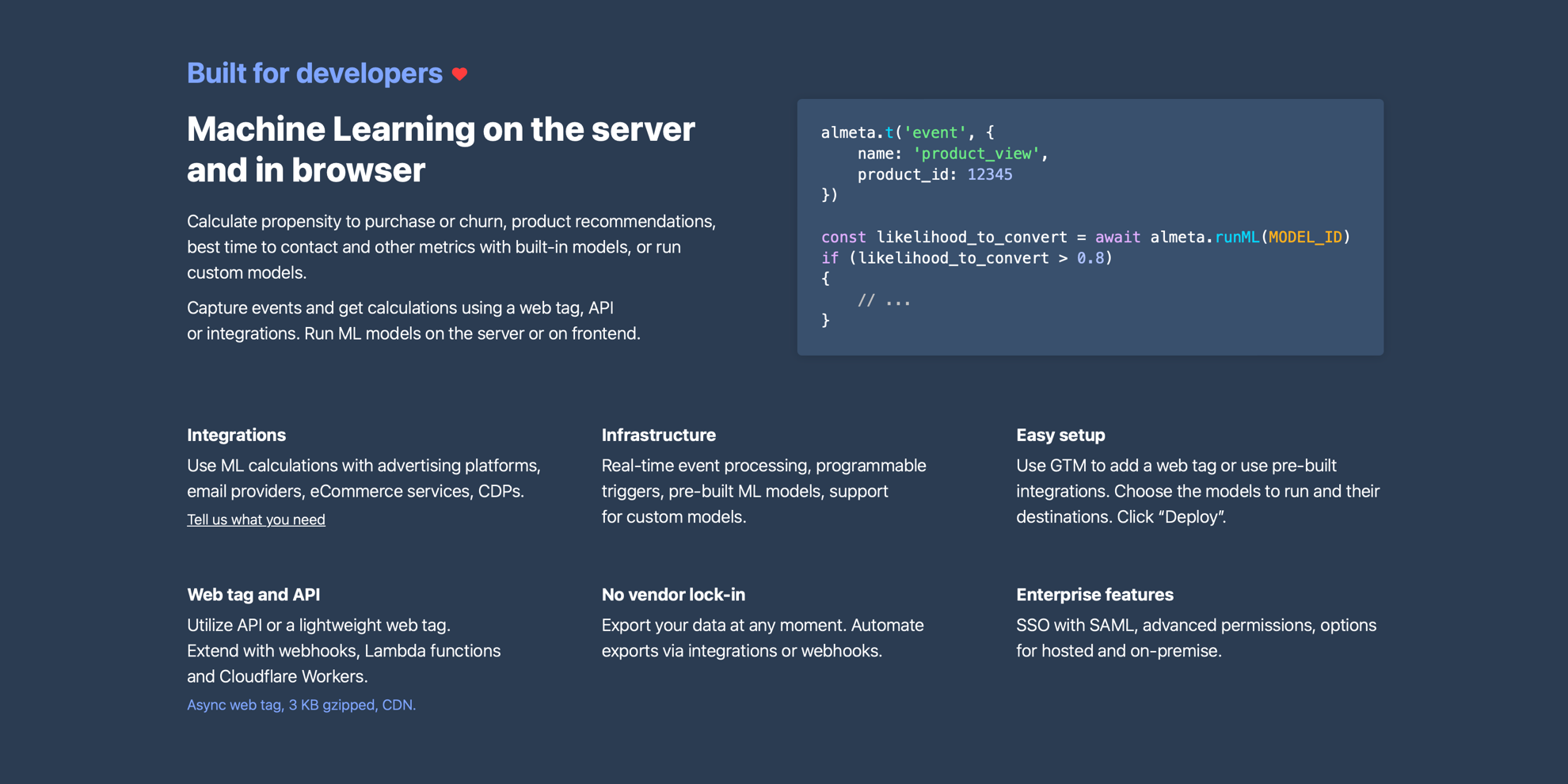Click the 'event' string in the code
The height and width of the screenshot is (784, 1568).
934,132
